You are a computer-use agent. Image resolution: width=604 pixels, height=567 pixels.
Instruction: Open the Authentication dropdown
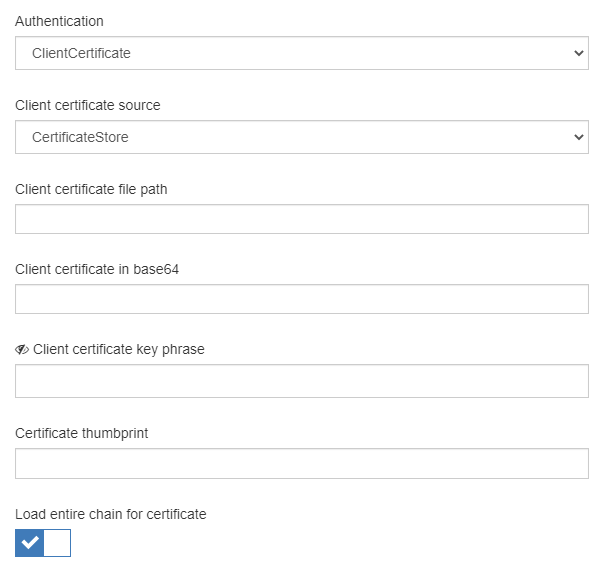tap(300, 54)
